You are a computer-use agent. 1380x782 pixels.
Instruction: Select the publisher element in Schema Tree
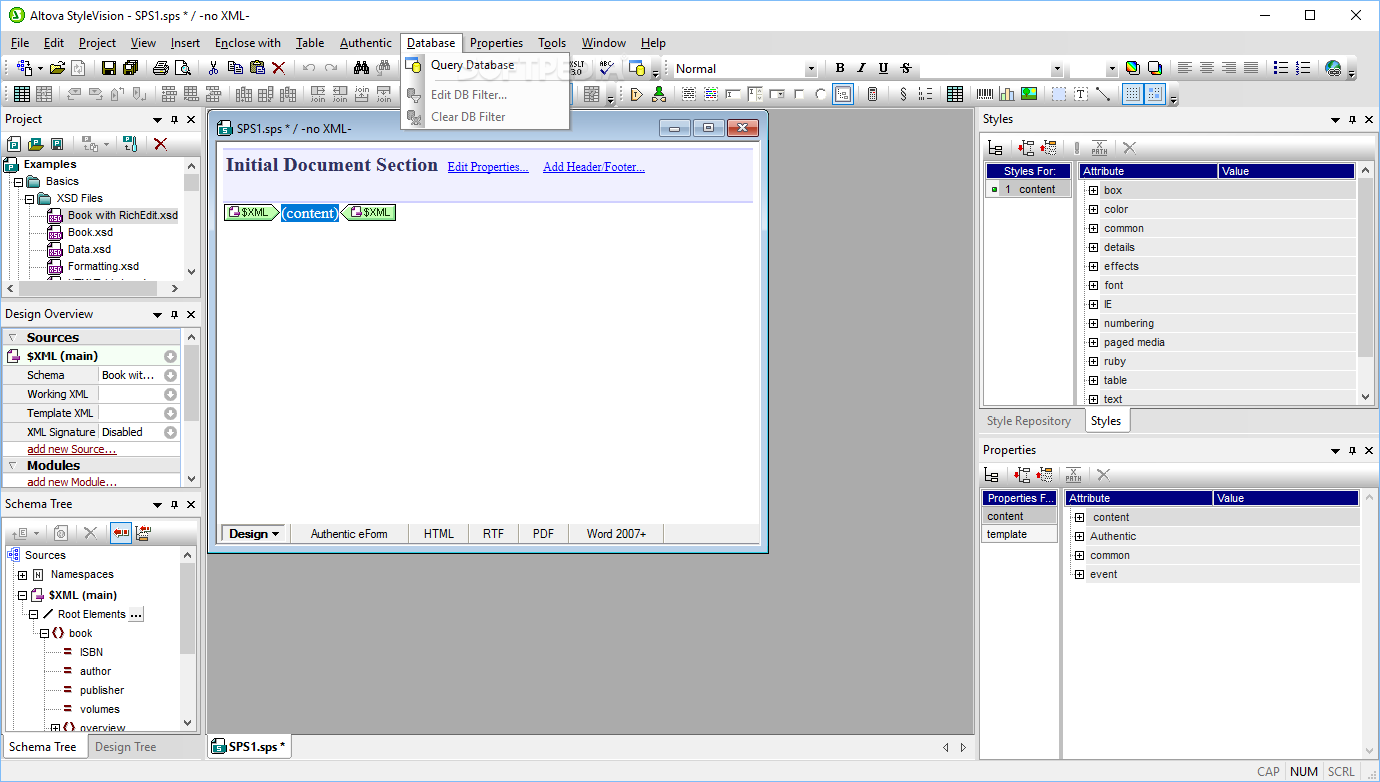pos(102,690)
